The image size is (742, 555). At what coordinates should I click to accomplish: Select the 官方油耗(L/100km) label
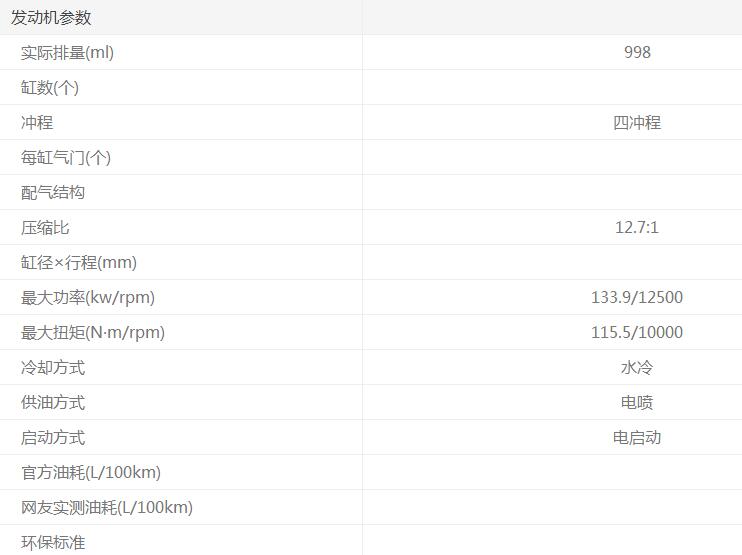click(x=91, y=472)
